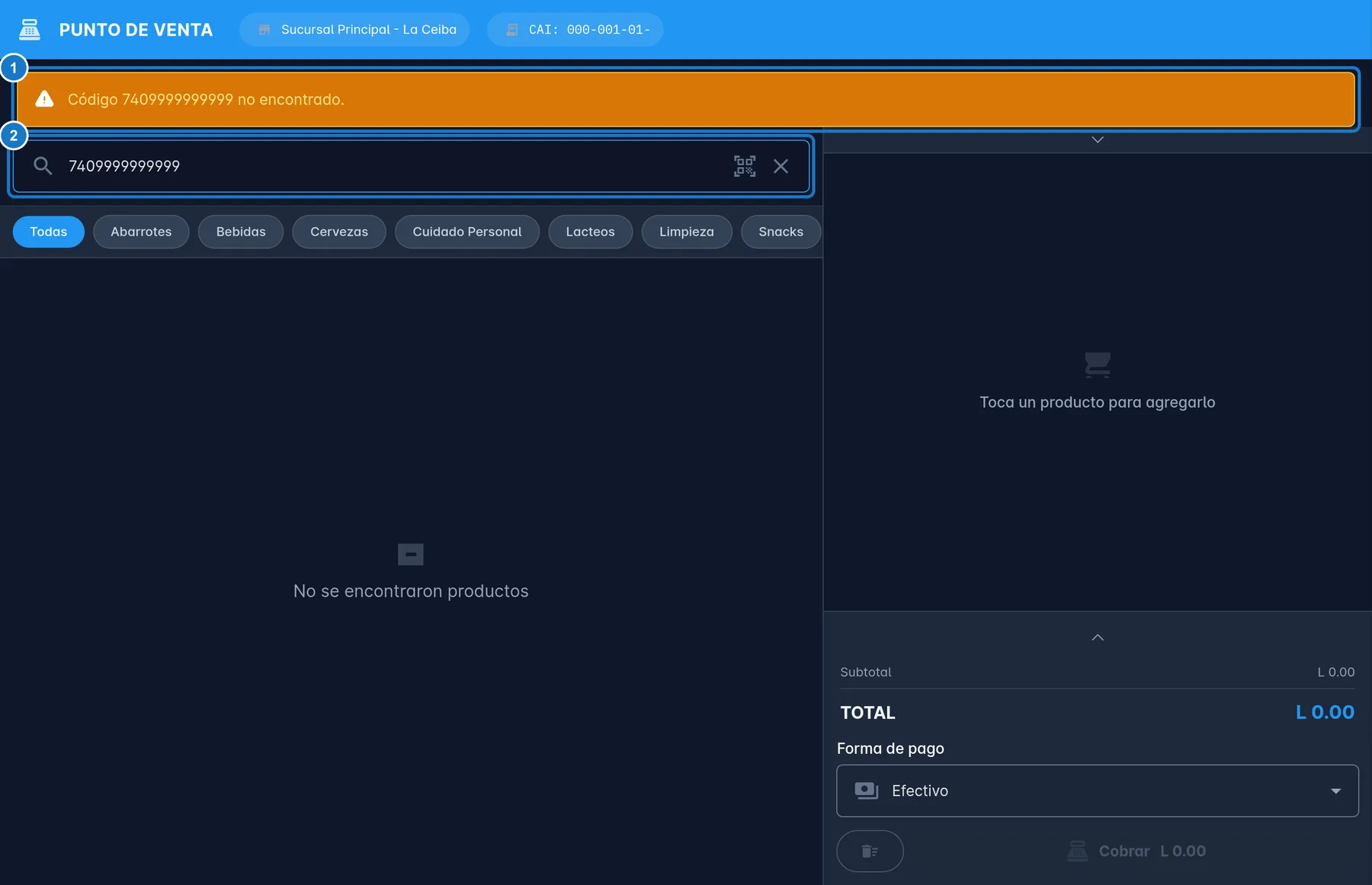Click the 'No se encontraron productos' text

pos(411,592)
